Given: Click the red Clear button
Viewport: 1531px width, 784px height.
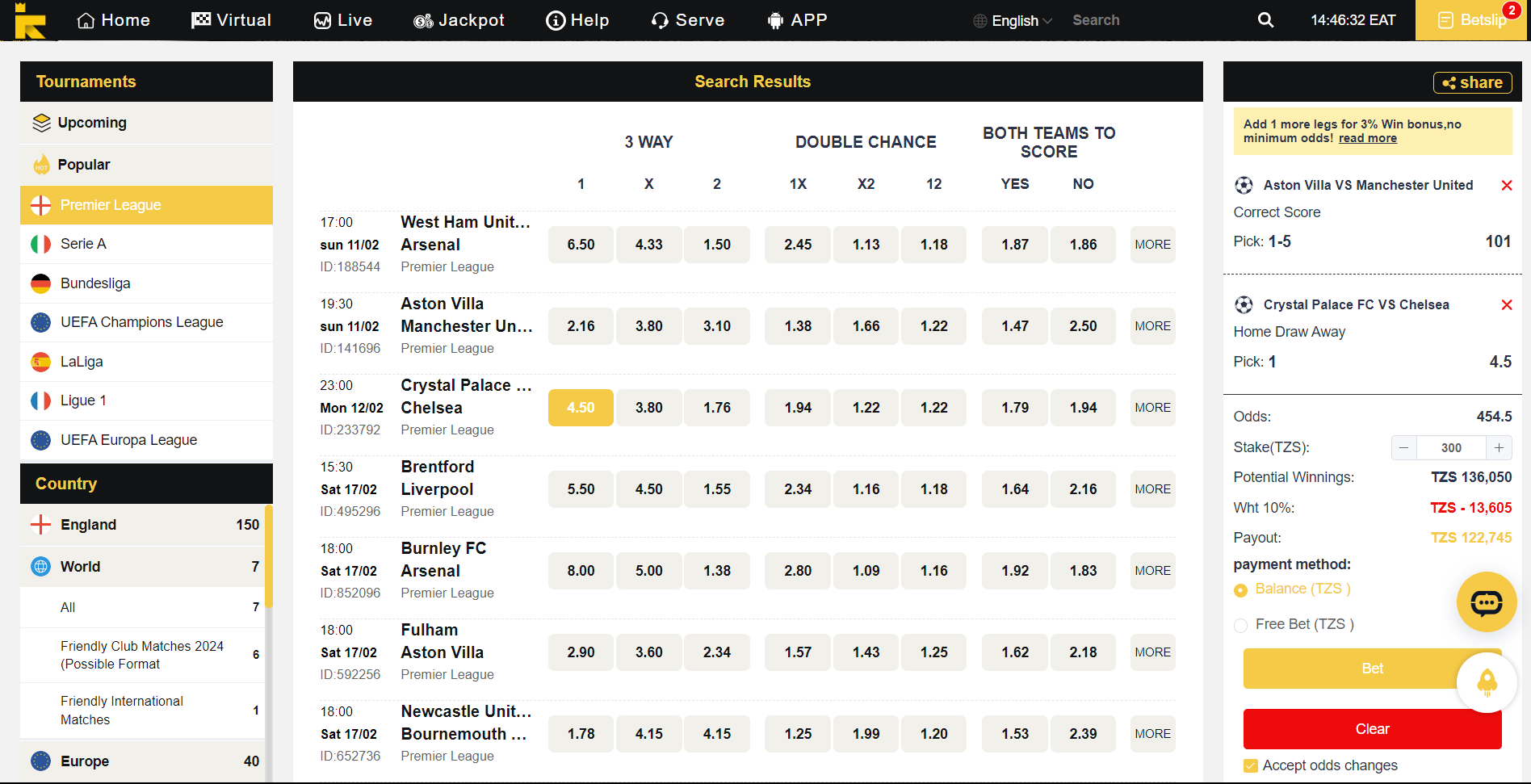Looking at the screenshot, I should coord(1372,729).
